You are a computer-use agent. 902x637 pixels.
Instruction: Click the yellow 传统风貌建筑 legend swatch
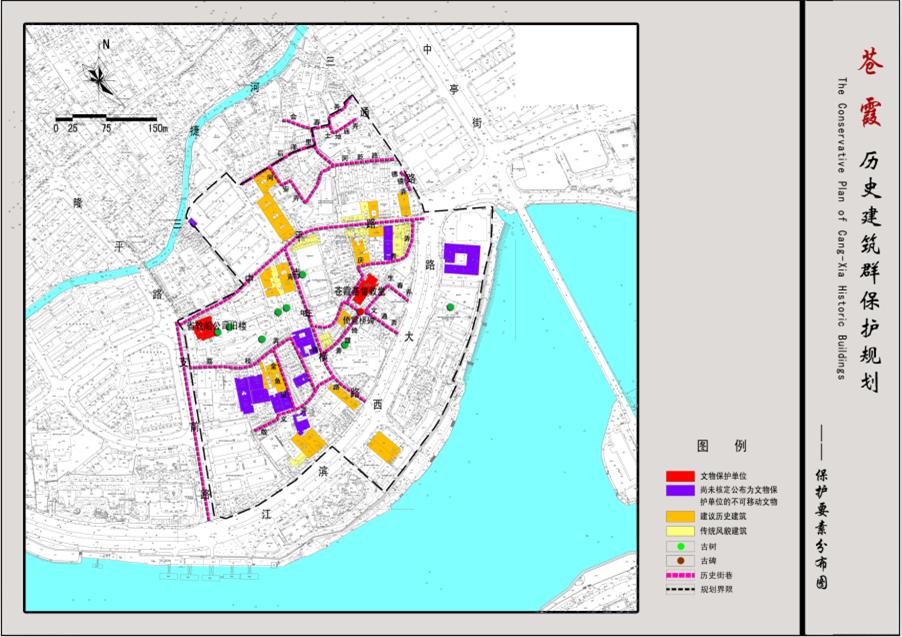pos(682,531)
